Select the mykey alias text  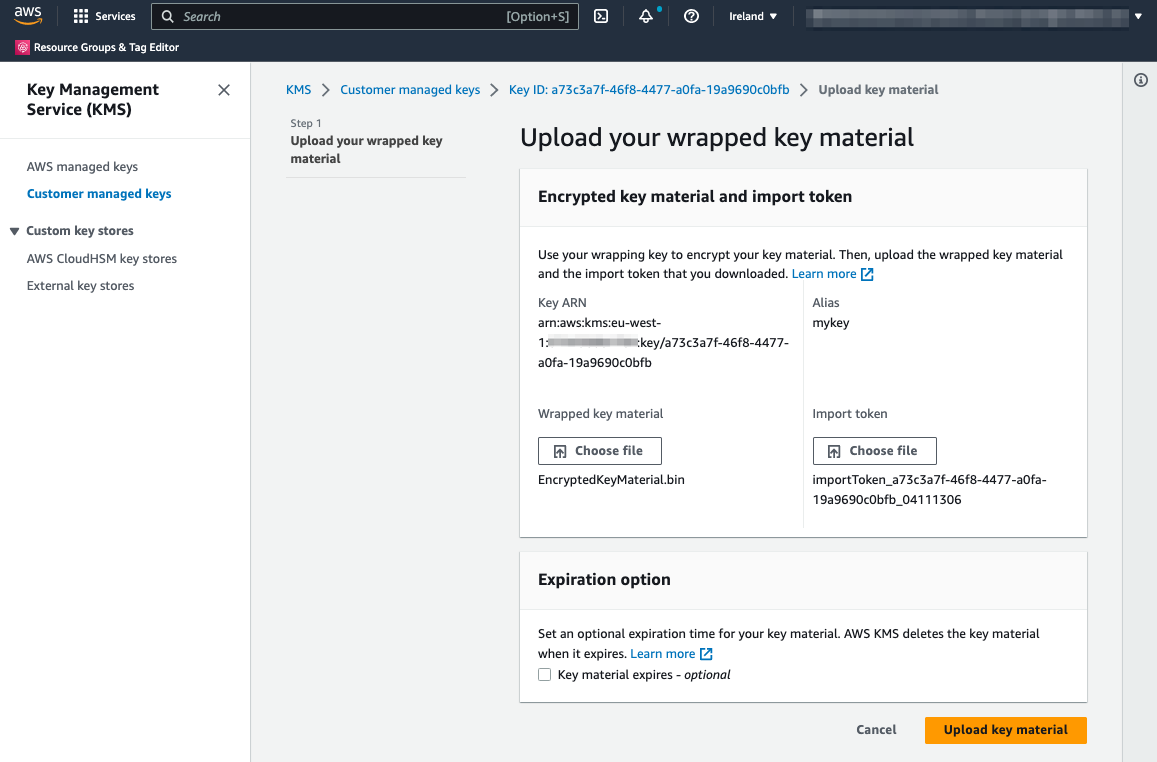[x=831, y=322]
